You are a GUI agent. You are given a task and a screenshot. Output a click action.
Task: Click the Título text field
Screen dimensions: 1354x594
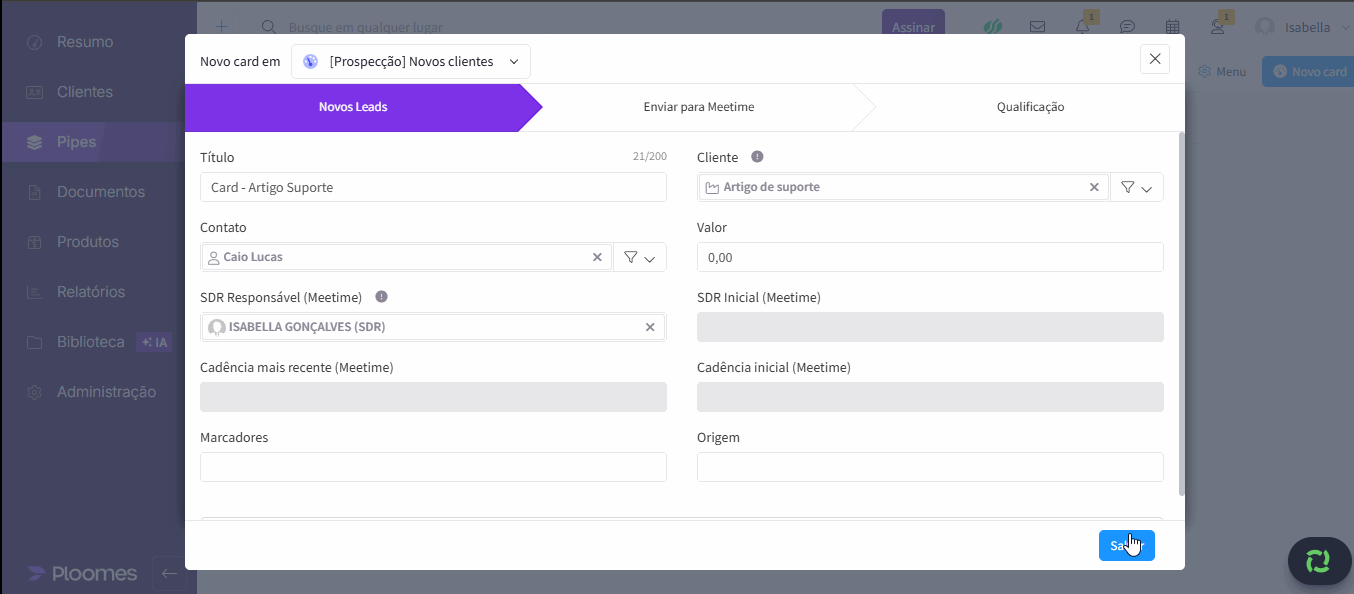coord(433,187)
